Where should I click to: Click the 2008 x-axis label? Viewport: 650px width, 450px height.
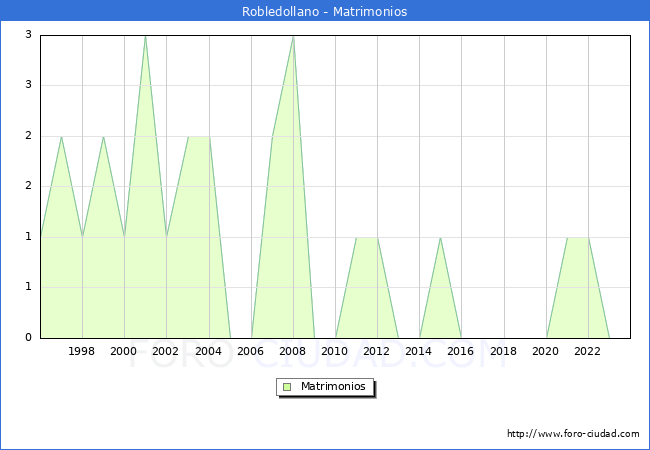click(x=292, y=351)
